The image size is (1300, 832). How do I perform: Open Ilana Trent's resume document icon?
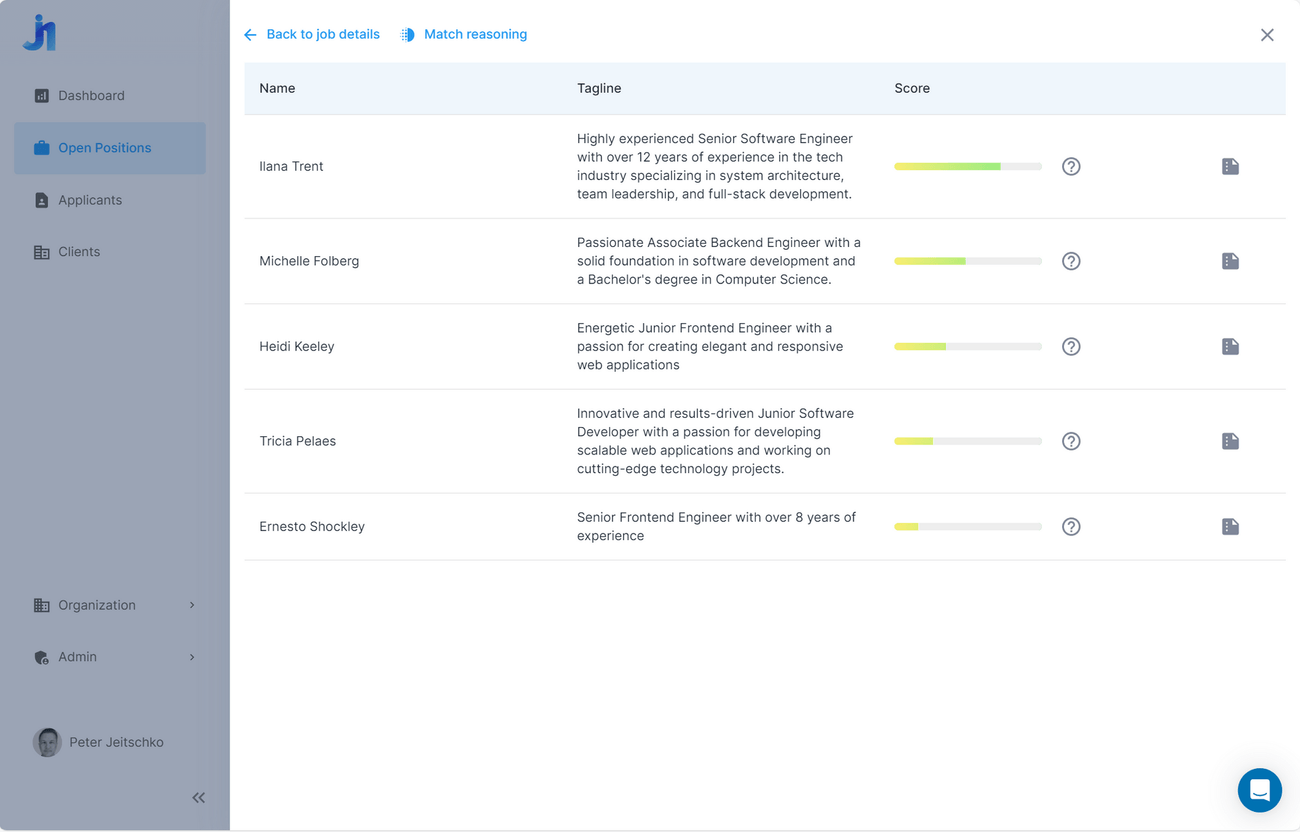[x=1230, y=167]
